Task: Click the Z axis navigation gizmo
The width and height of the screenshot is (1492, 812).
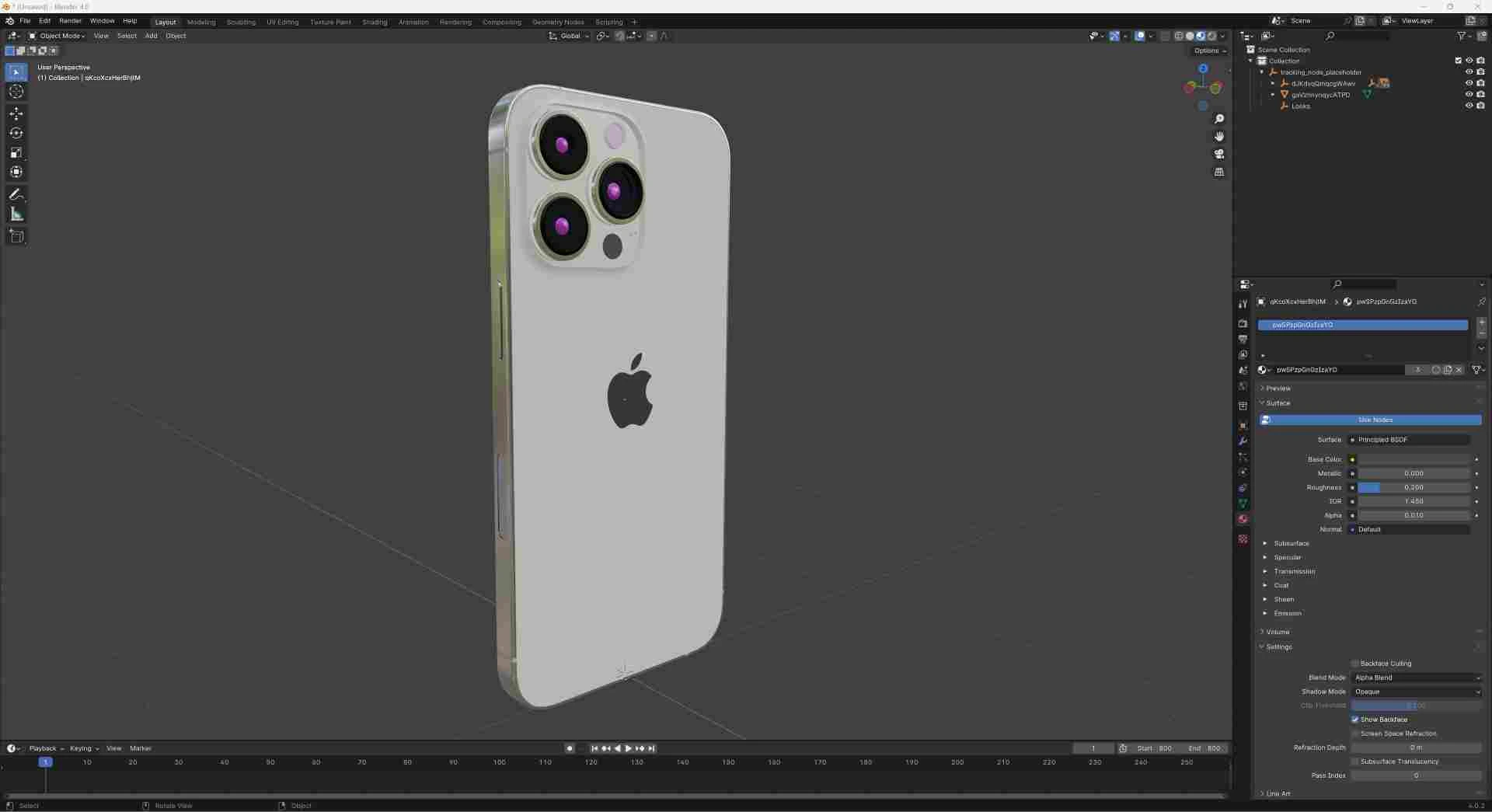Action: (1203, 68)
